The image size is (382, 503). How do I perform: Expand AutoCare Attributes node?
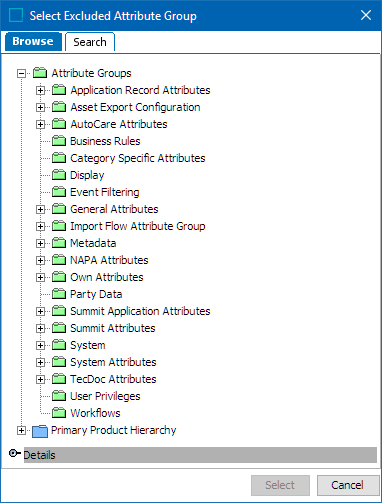coord(40,124)
